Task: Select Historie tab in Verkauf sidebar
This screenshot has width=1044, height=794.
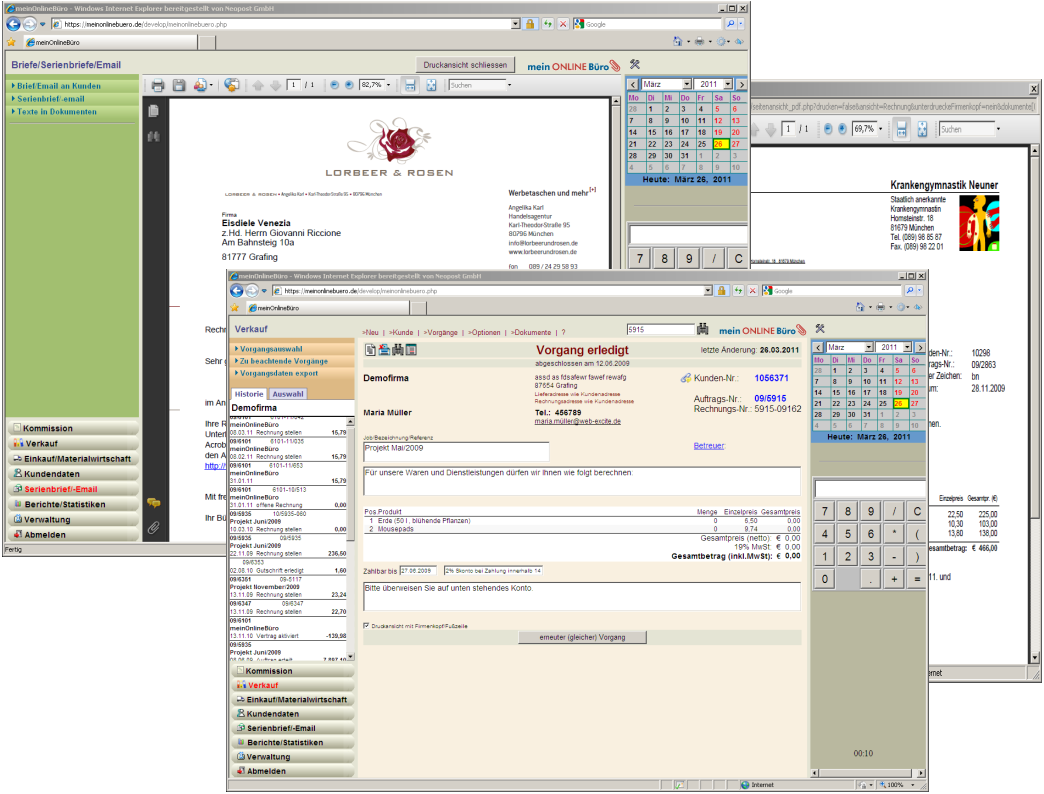Action: point(249,394)
